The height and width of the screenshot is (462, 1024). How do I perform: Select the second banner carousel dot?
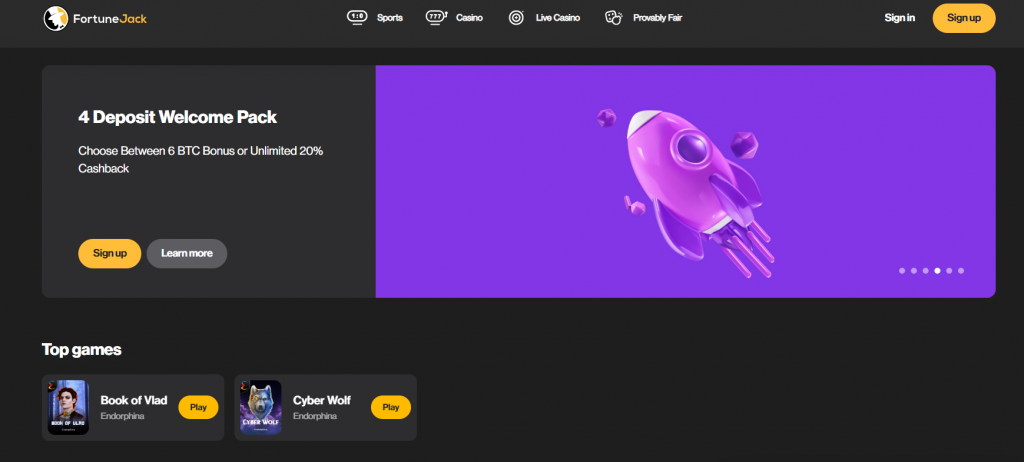pos(914,271)
